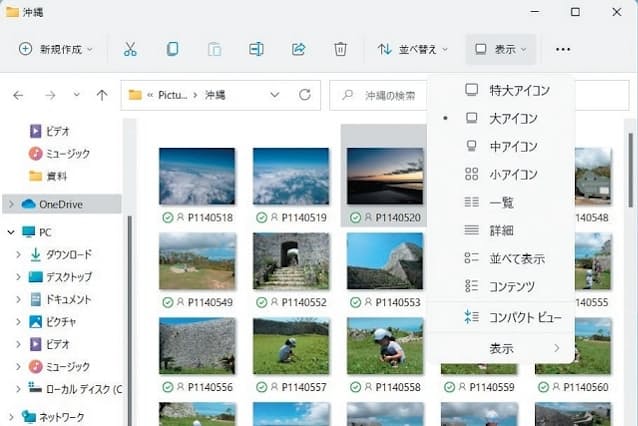This screenshot has height=426, width=638.
Task: Click the Copy icon in toolbar
Action: tap(172, 49)
